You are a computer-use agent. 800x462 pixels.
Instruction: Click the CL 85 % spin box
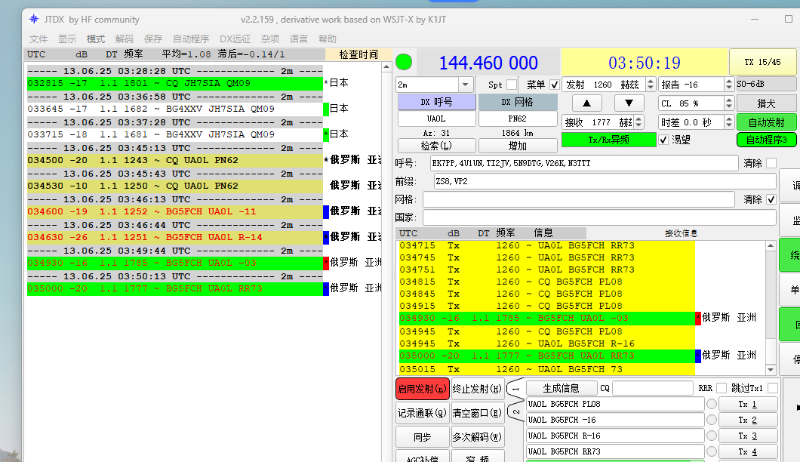696,104
